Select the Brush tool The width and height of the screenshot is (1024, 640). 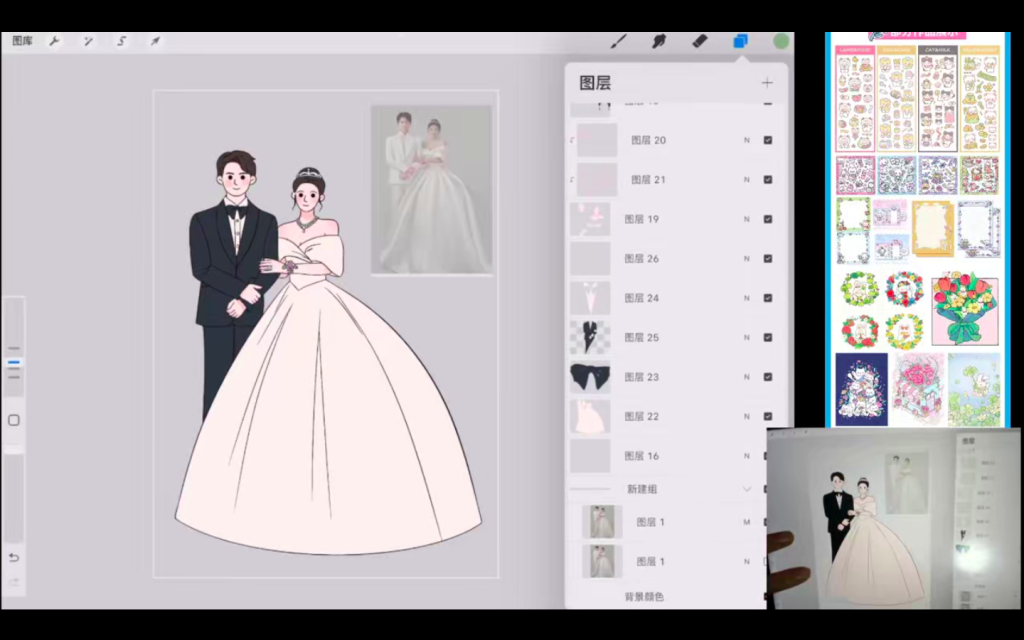619,41
